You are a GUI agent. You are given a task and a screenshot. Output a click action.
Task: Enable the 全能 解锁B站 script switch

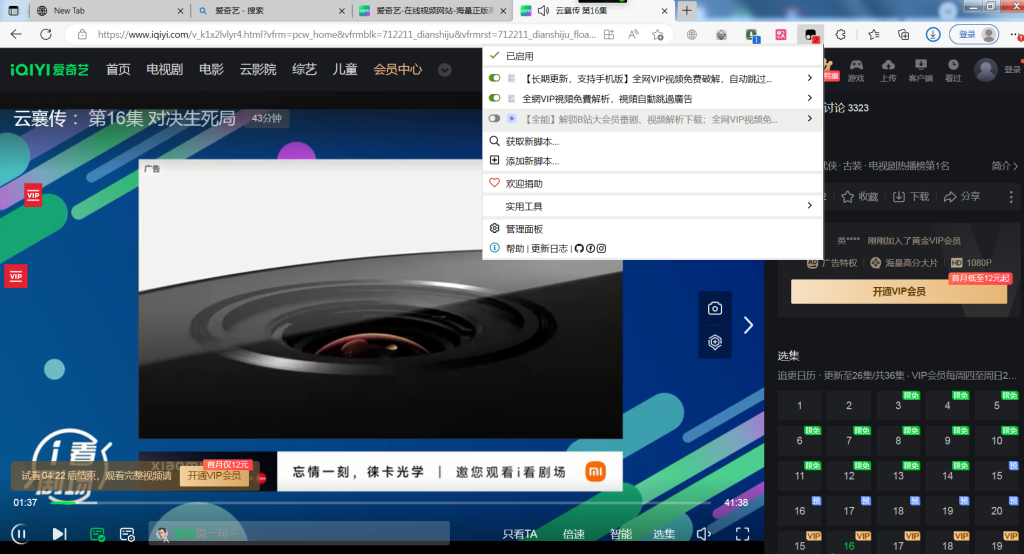point(494,118)
